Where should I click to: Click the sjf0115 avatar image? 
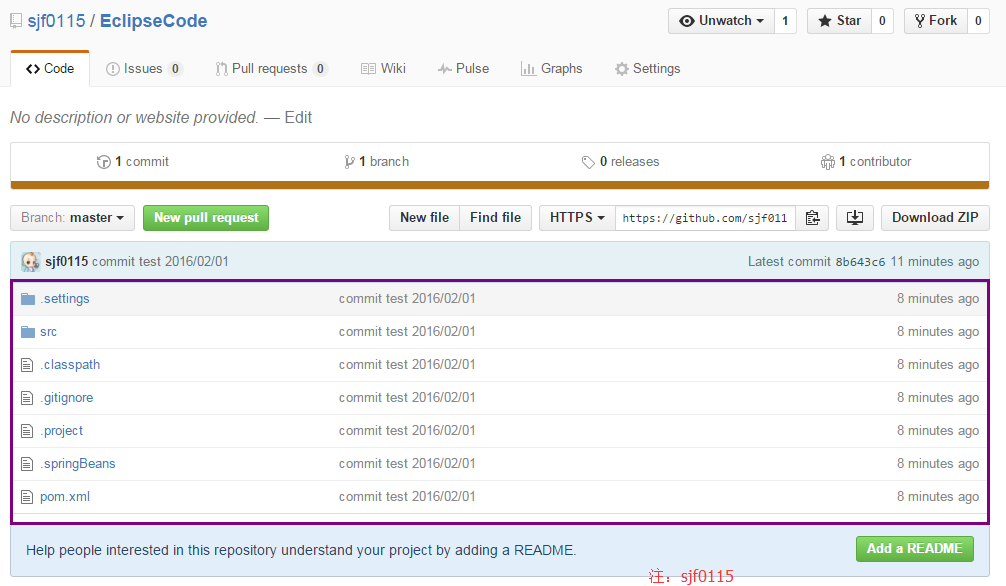[x=30, y=261]
